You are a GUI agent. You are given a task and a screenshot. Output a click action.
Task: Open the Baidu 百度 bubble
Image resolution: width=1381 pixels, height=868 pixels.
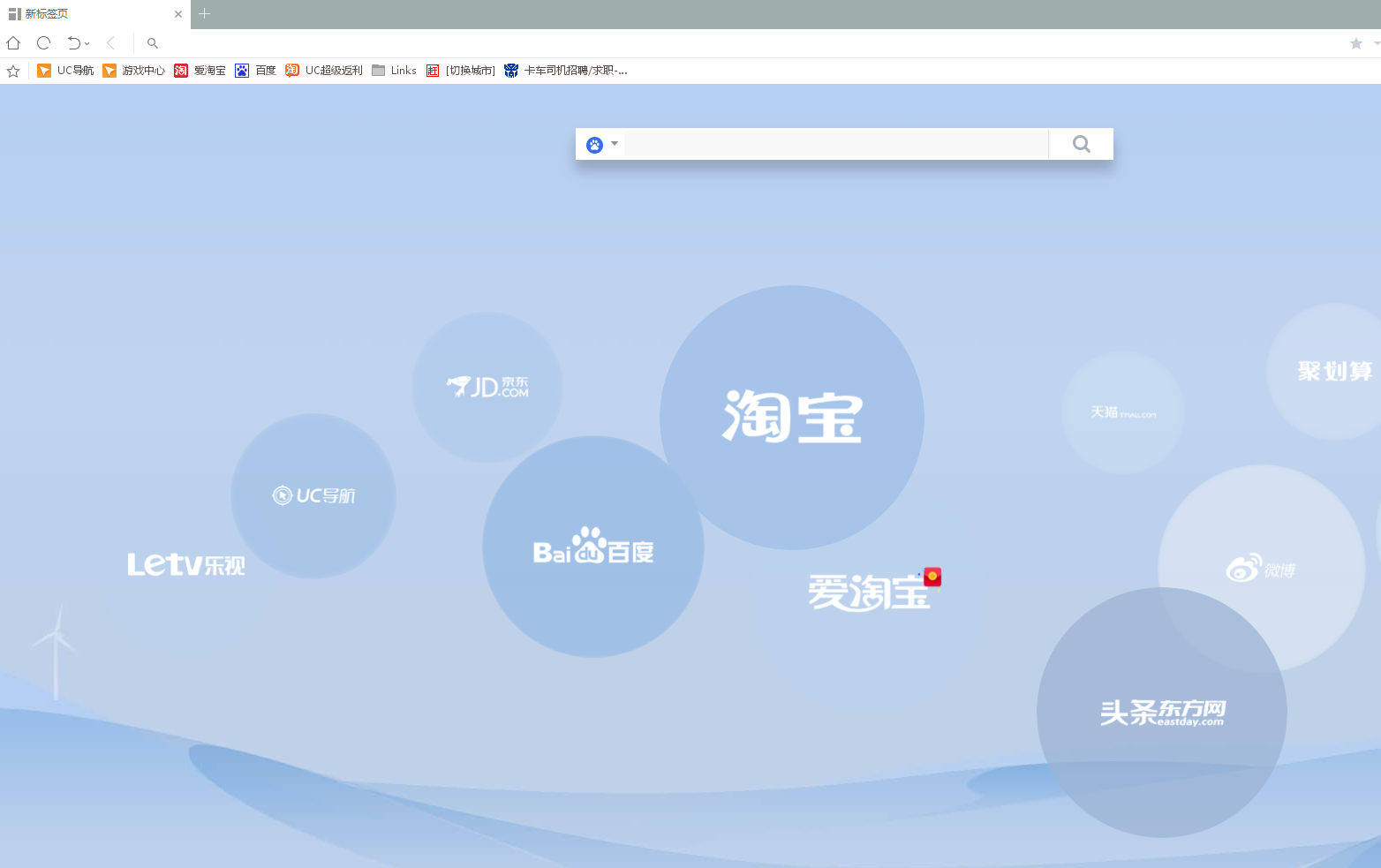pyautogui.click(x=593, y=547)
